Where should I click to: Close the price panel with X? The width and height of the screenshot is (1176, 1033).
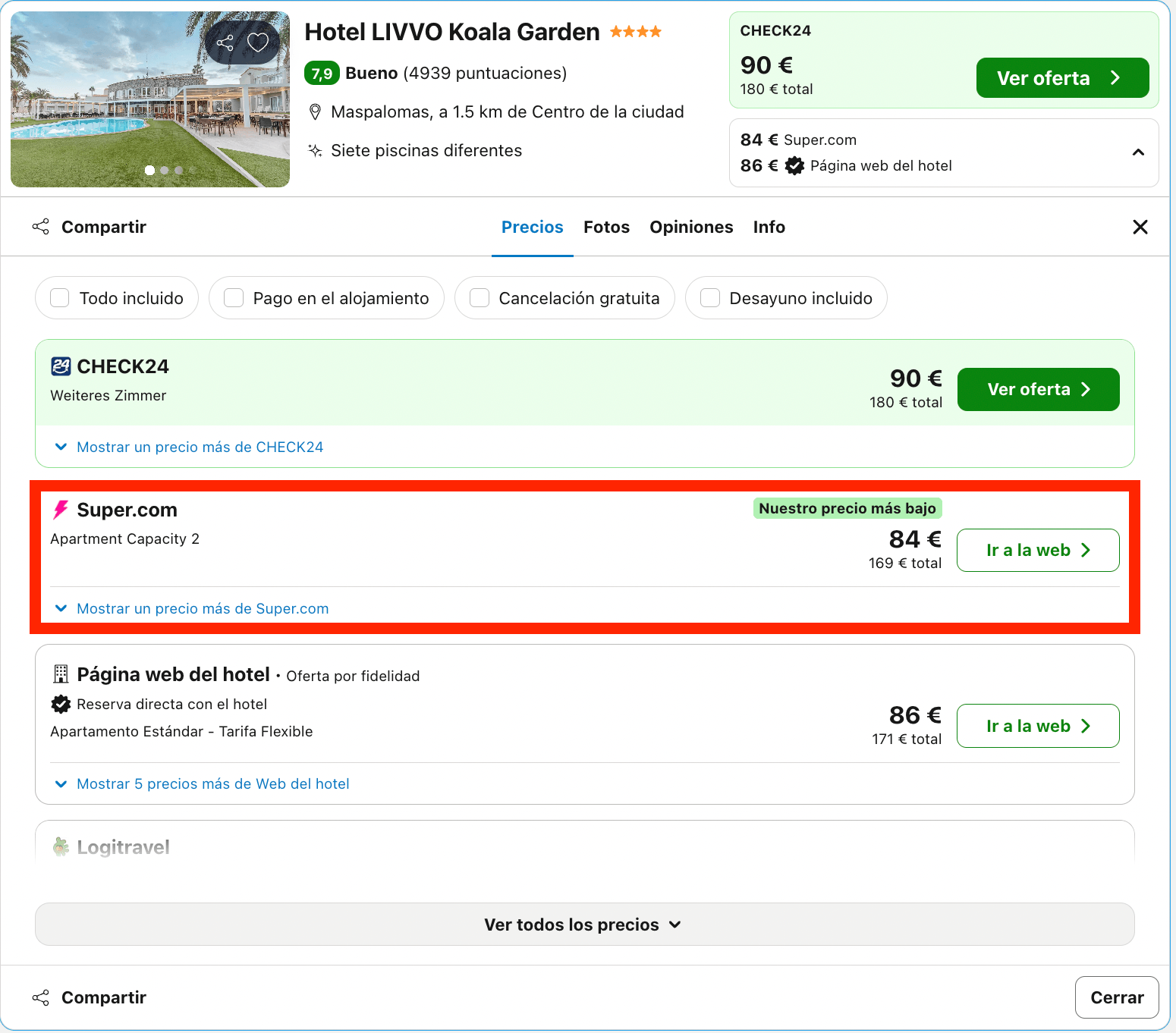(x=1140, y=227)
